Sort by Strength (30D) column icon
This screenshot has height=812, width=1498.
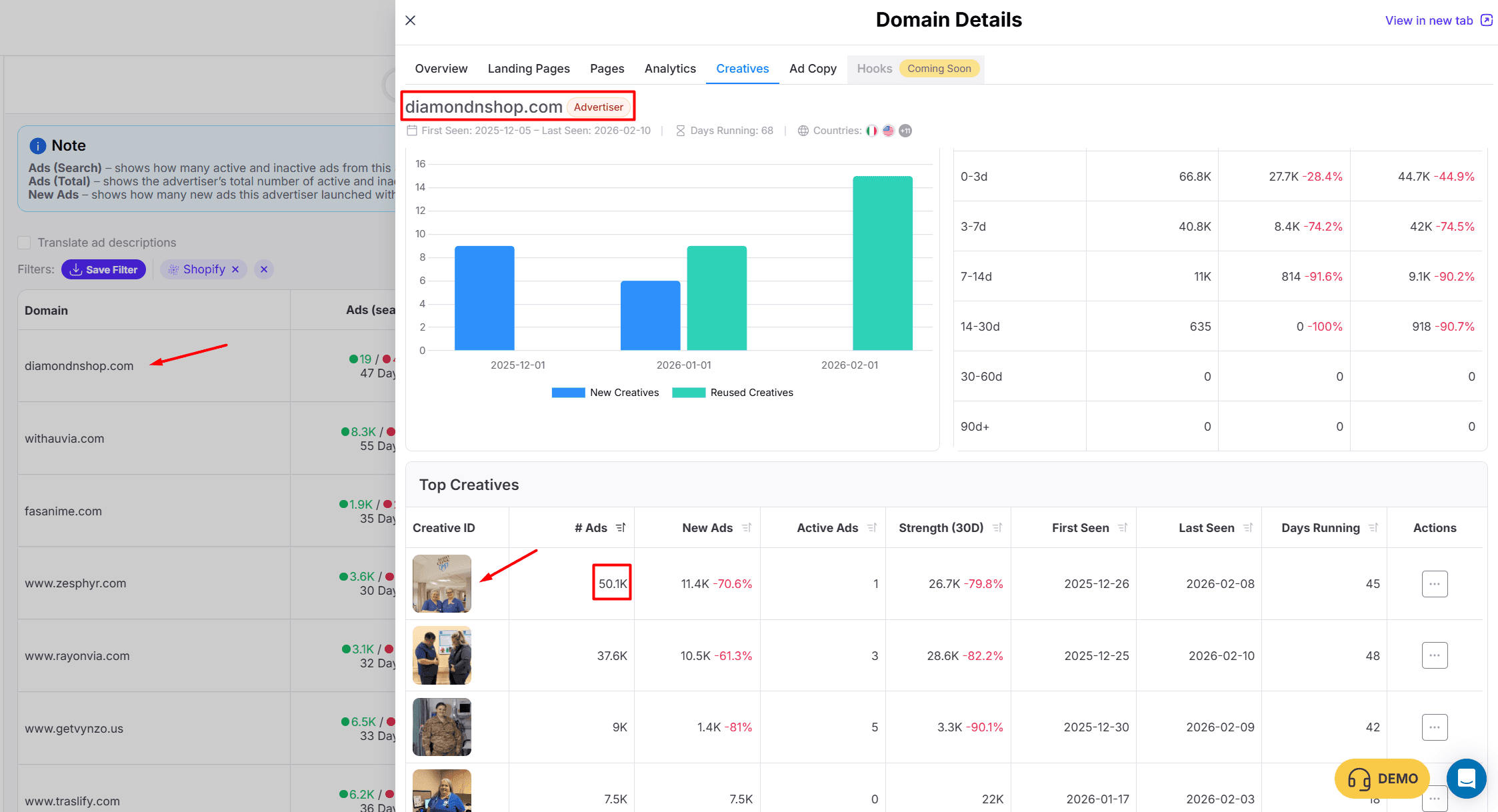click(x=997, y=528)
